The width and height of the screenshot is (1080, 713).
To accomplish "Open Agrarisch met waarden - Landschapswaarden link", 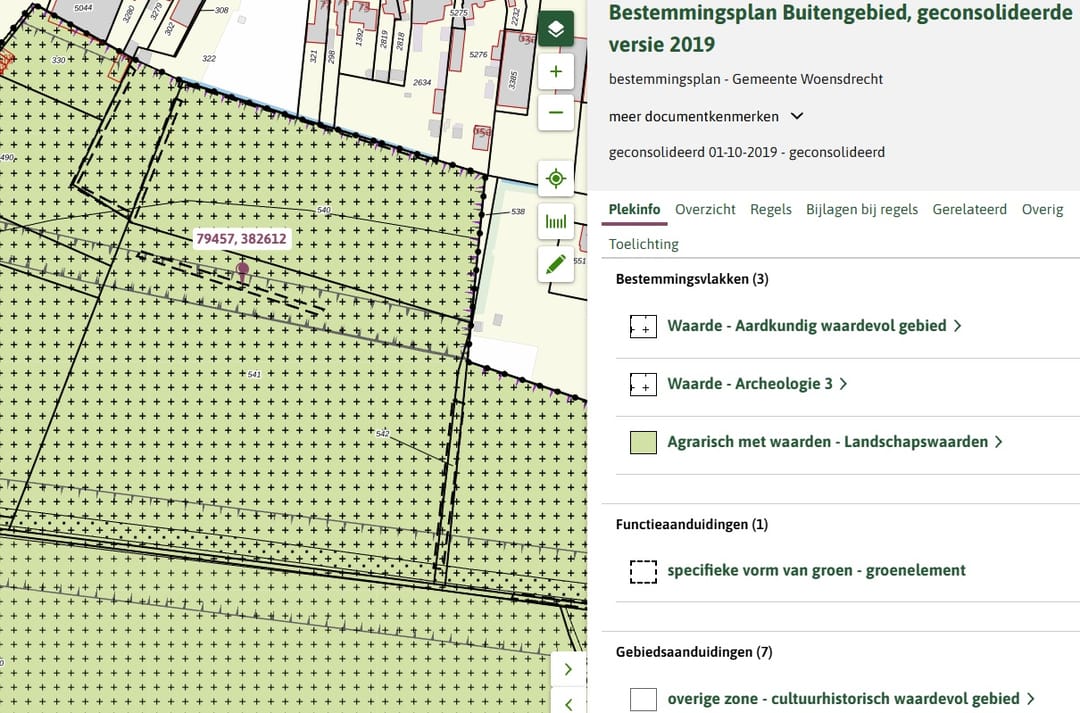I will tap(834, 442).
